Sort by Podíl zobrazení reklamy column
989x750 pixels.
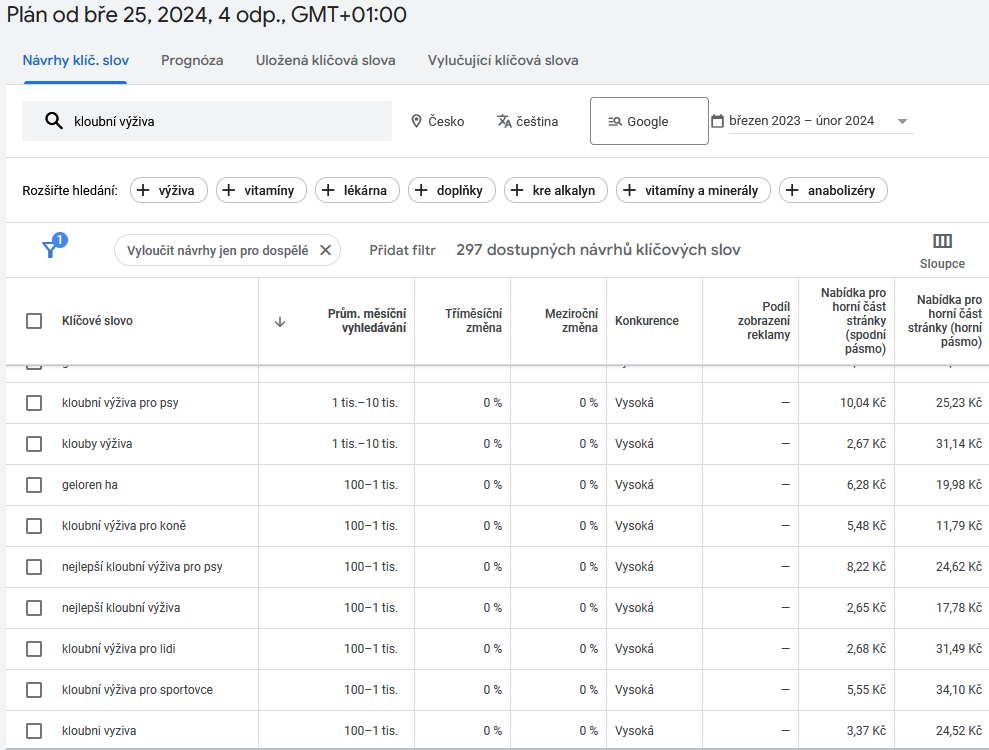[x=763, y=321]
